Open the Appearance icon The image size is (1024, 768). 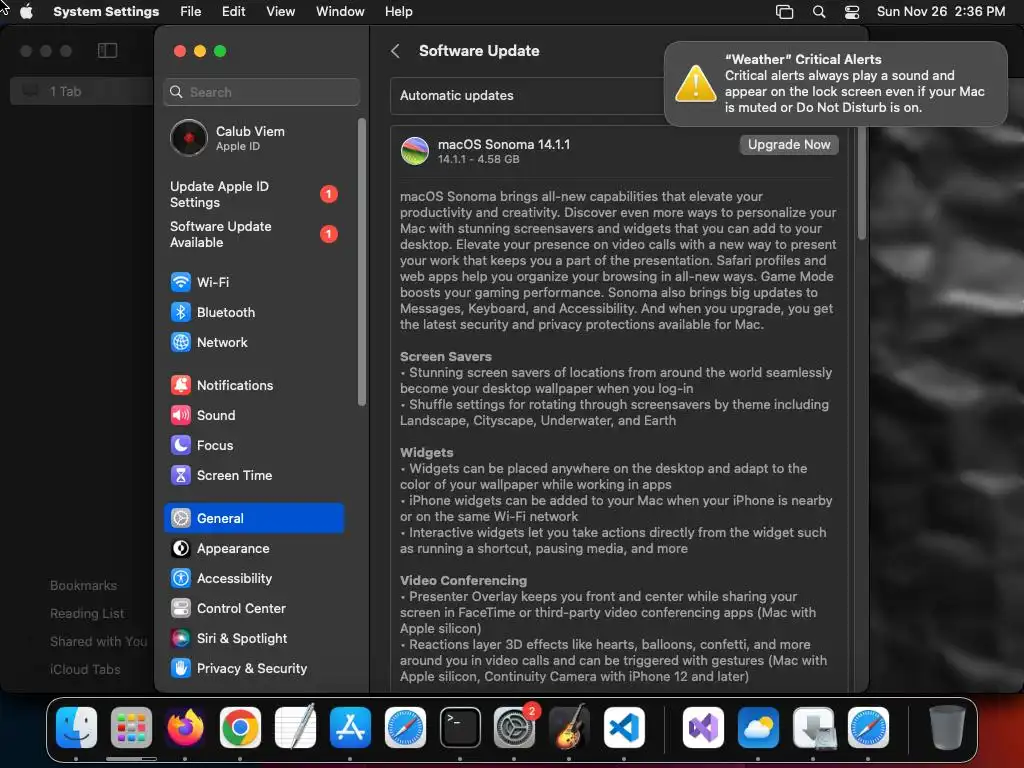[x=181, y=549]
